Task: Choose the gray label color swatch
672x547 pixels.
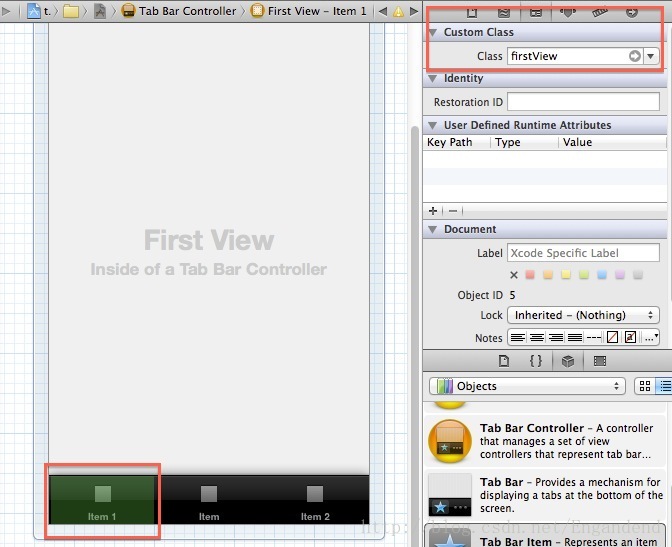Action: (638, 274)
